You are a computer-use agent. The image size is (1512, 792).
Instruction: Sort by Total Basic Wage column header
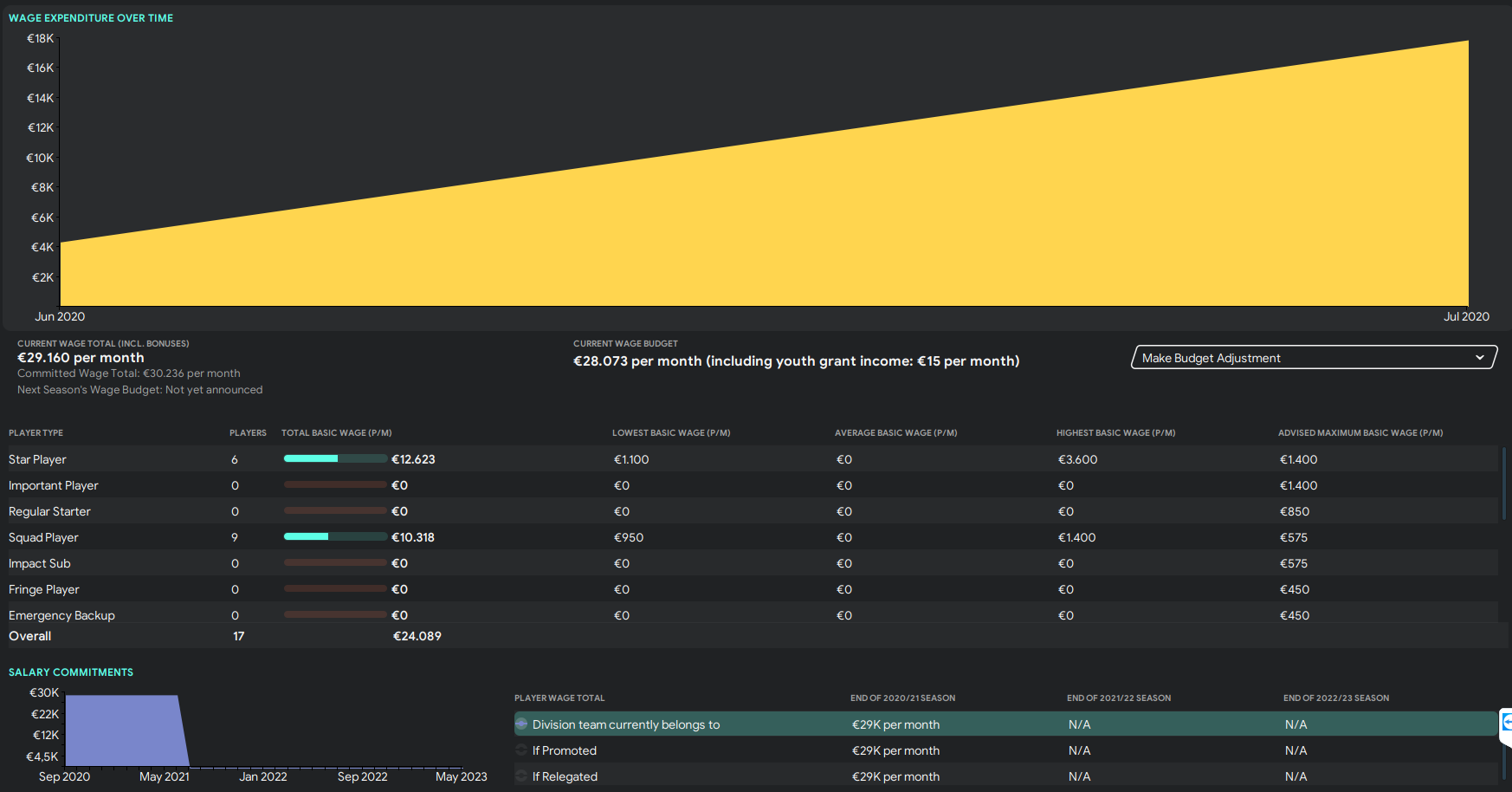tap(337, 433)
